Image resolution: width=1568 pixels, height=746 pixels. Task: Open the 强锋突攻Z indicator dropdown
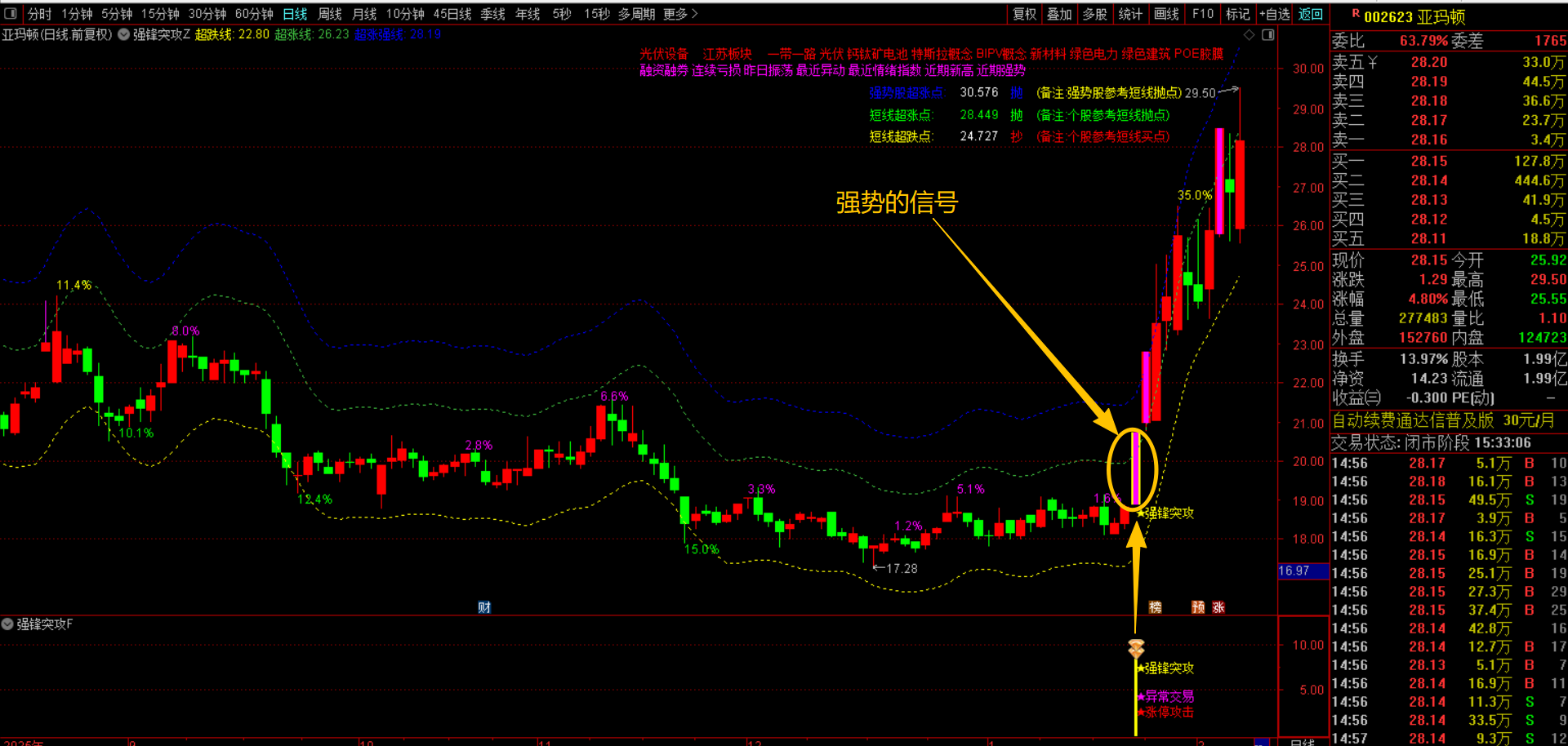tap(123, 34)
